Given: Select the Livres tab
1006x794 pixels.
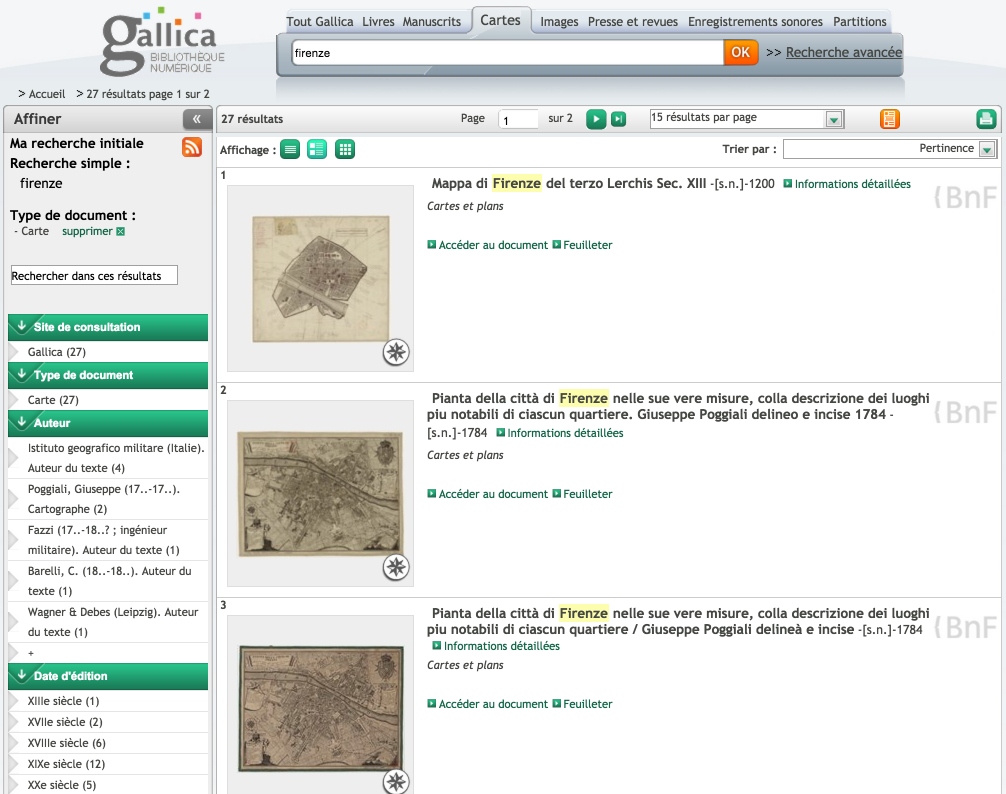Looking at the screenshot, I should coord(378,22).
